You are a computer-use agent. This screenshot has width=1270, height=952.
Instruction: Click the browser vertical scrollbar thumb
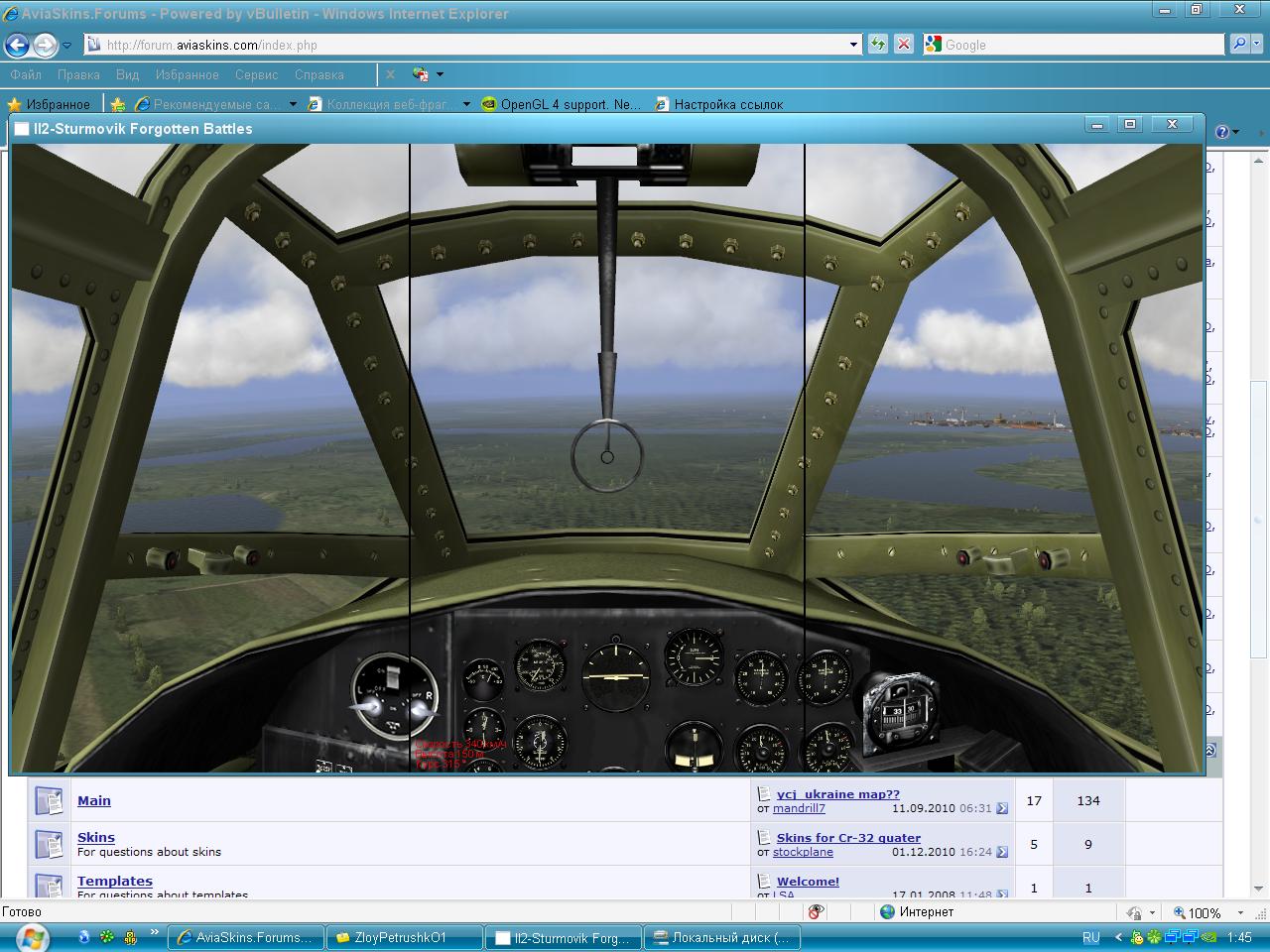pyautogui.click(x=1258, y=520)
